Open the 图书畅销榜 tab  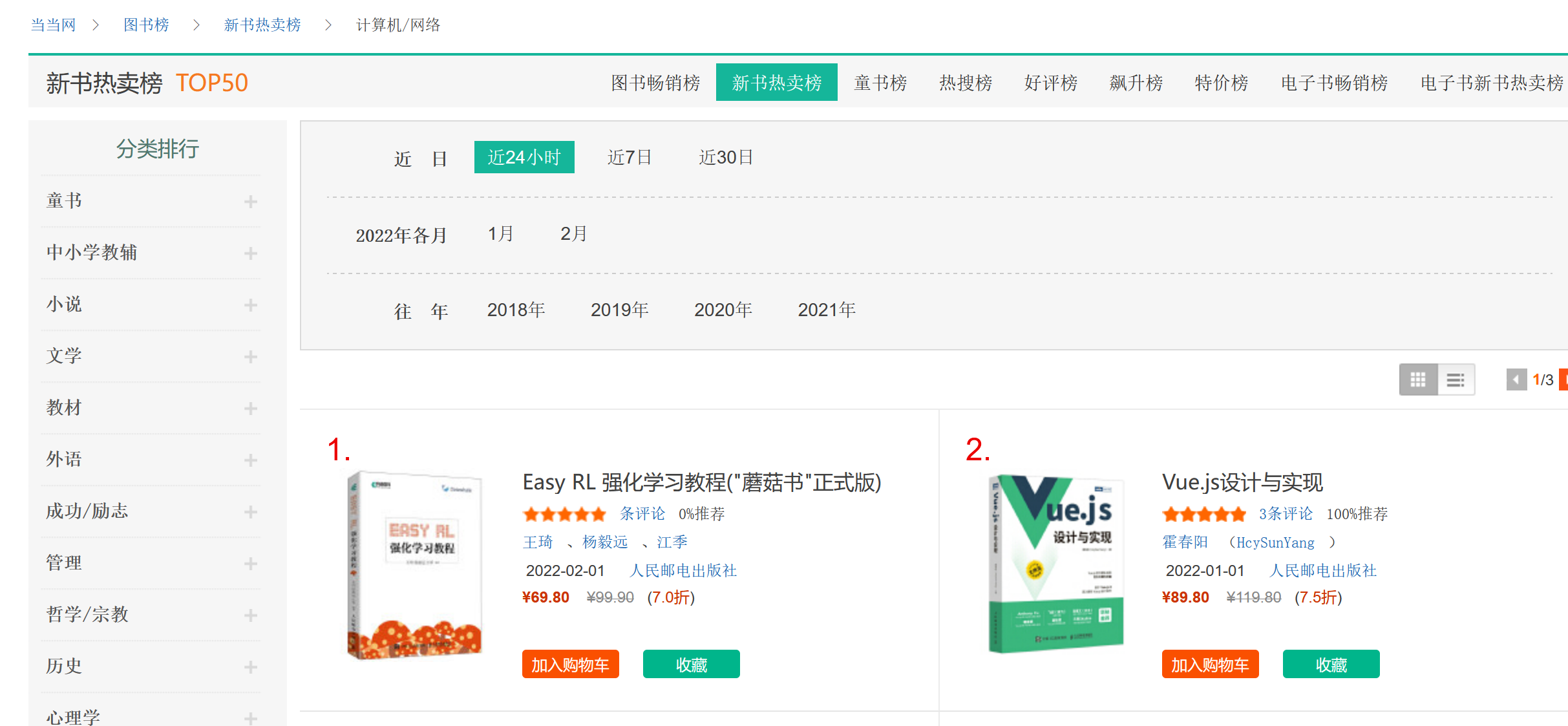(x=655, y=83)
